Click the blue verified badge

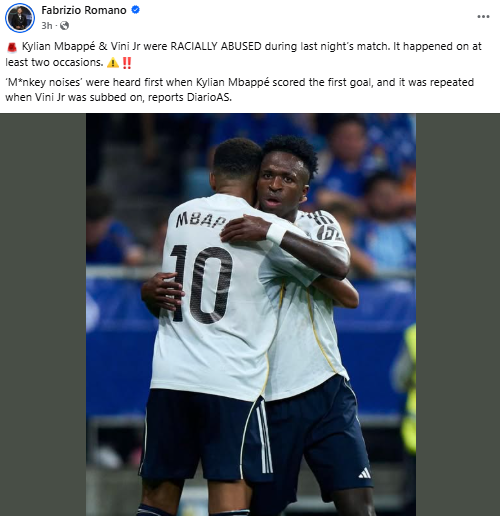135,10
